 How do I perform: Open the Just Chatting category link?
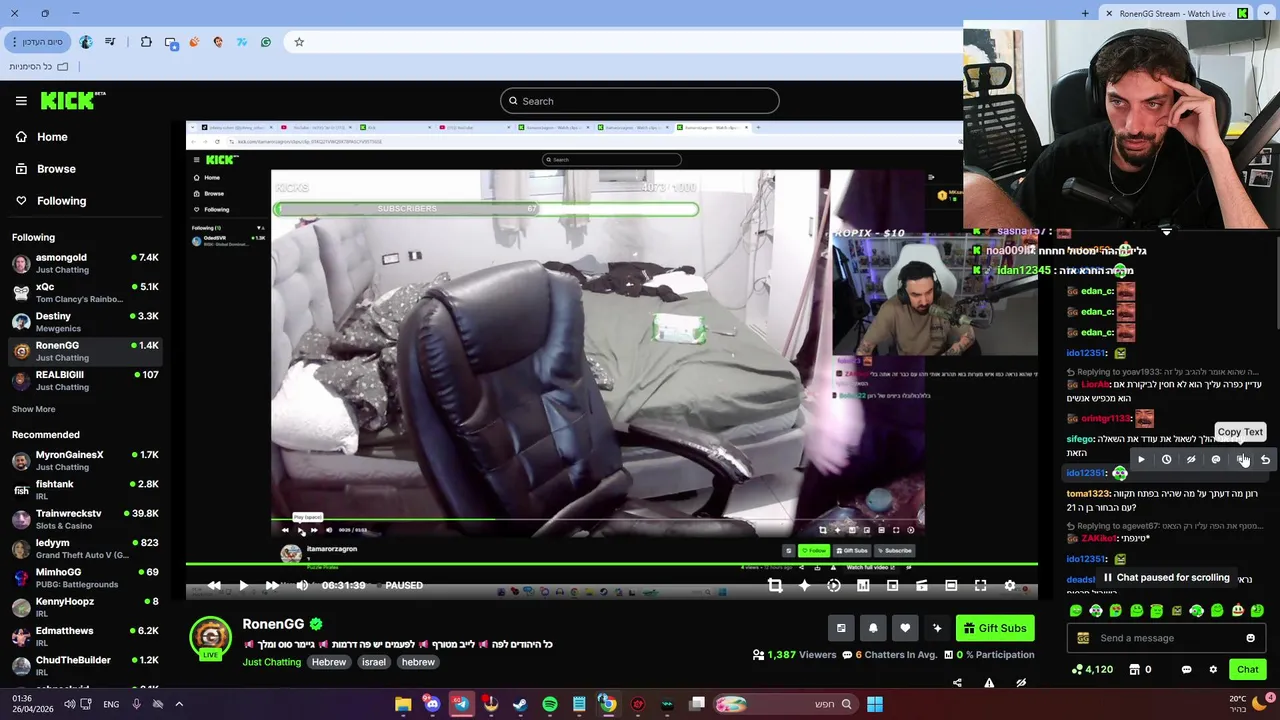271,662
